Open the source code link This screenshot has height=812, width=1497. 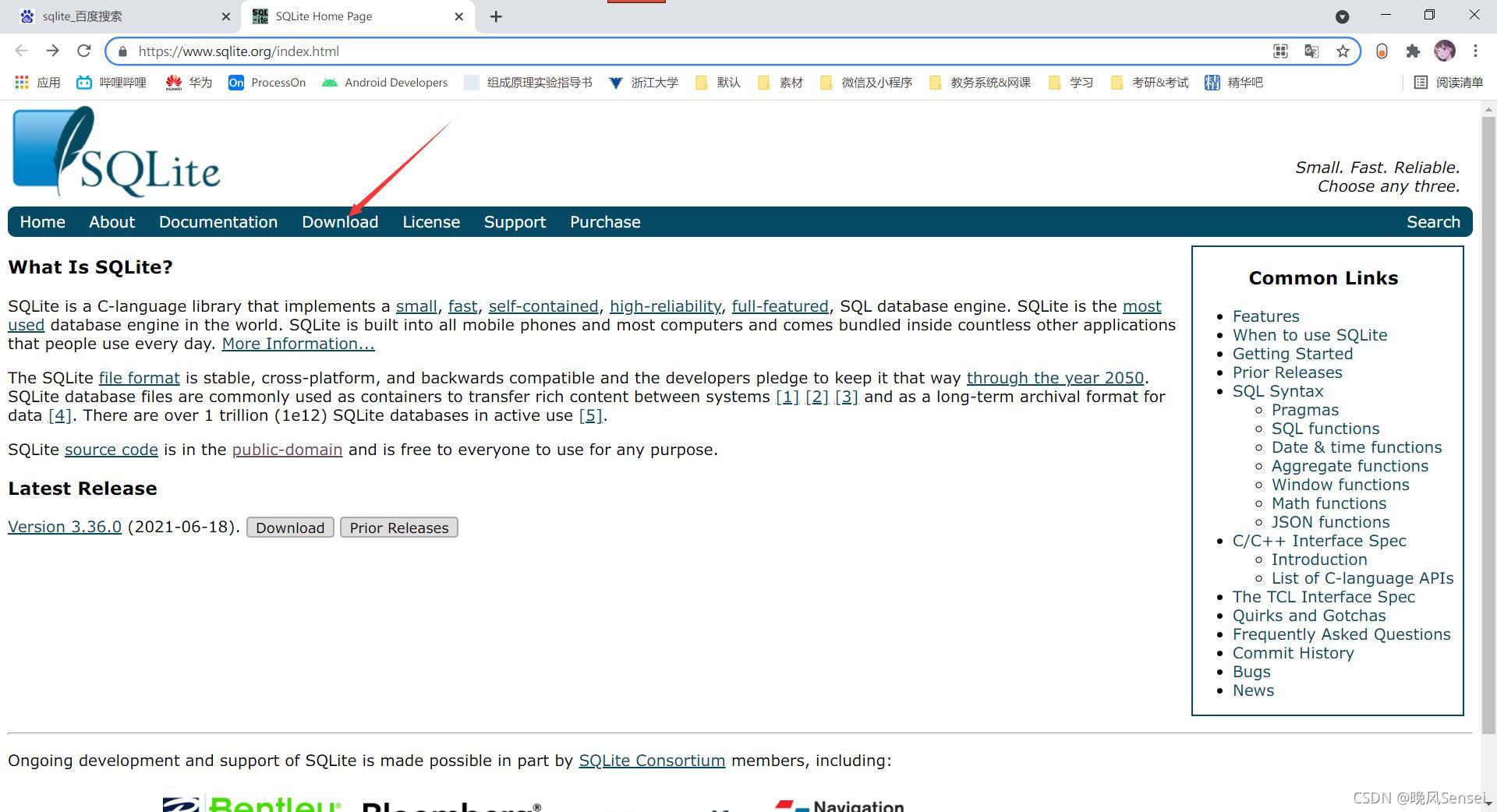(x=111, y=450)
